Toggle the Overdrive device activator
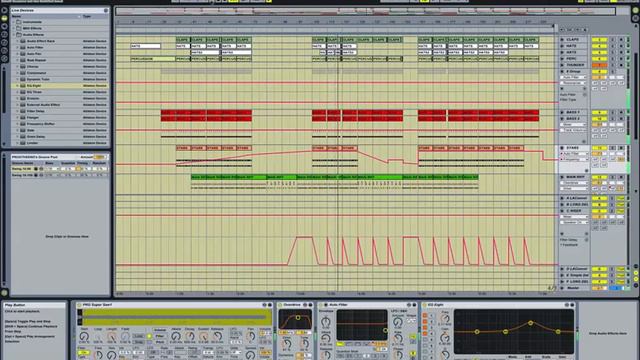The height and width of the screenshot is (360, 640). [280, 305]
